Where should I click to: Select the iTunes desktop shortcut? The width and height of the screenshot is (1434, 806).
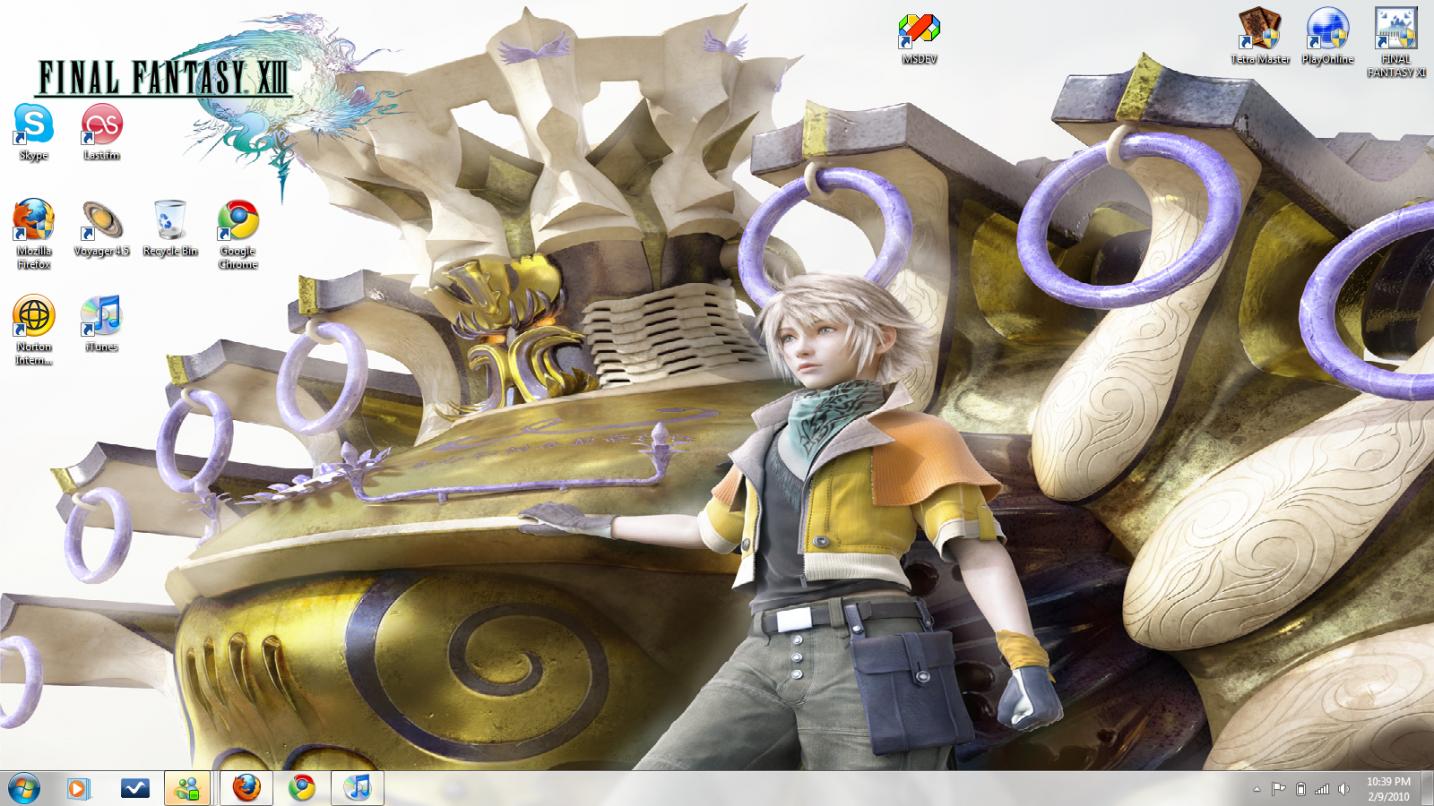tap(102, 324)
